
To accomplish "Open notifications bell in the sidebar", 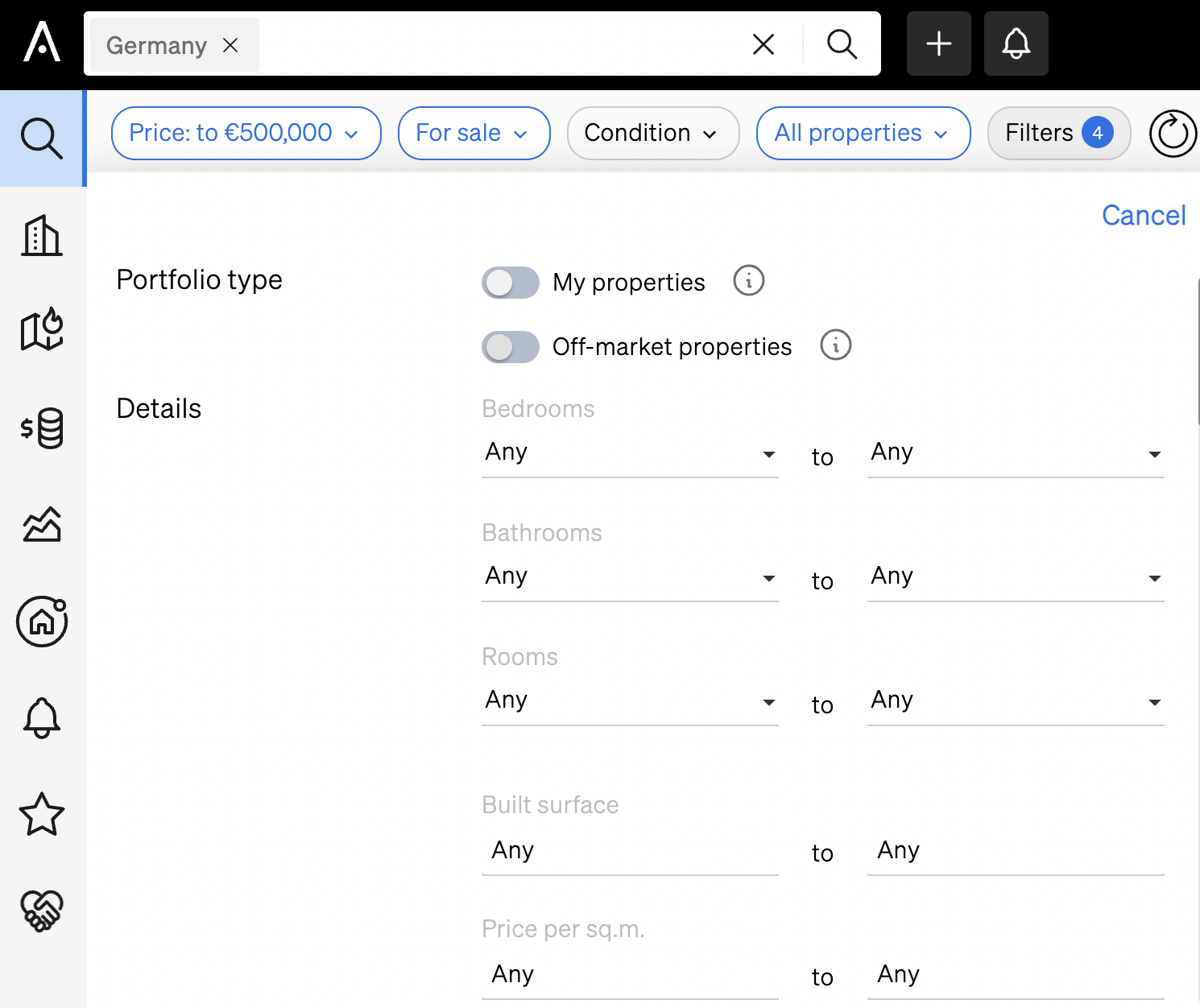I will point(41,718).
